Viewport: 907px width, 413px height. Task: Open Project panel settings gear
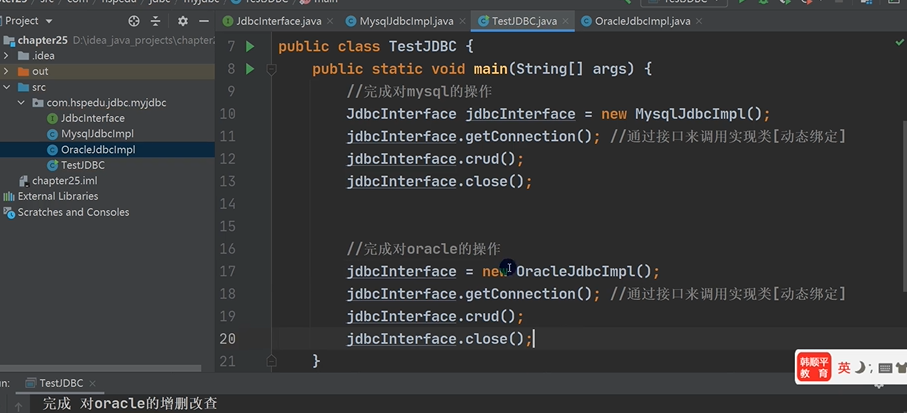pyautogui.click(x=183, y=21)
